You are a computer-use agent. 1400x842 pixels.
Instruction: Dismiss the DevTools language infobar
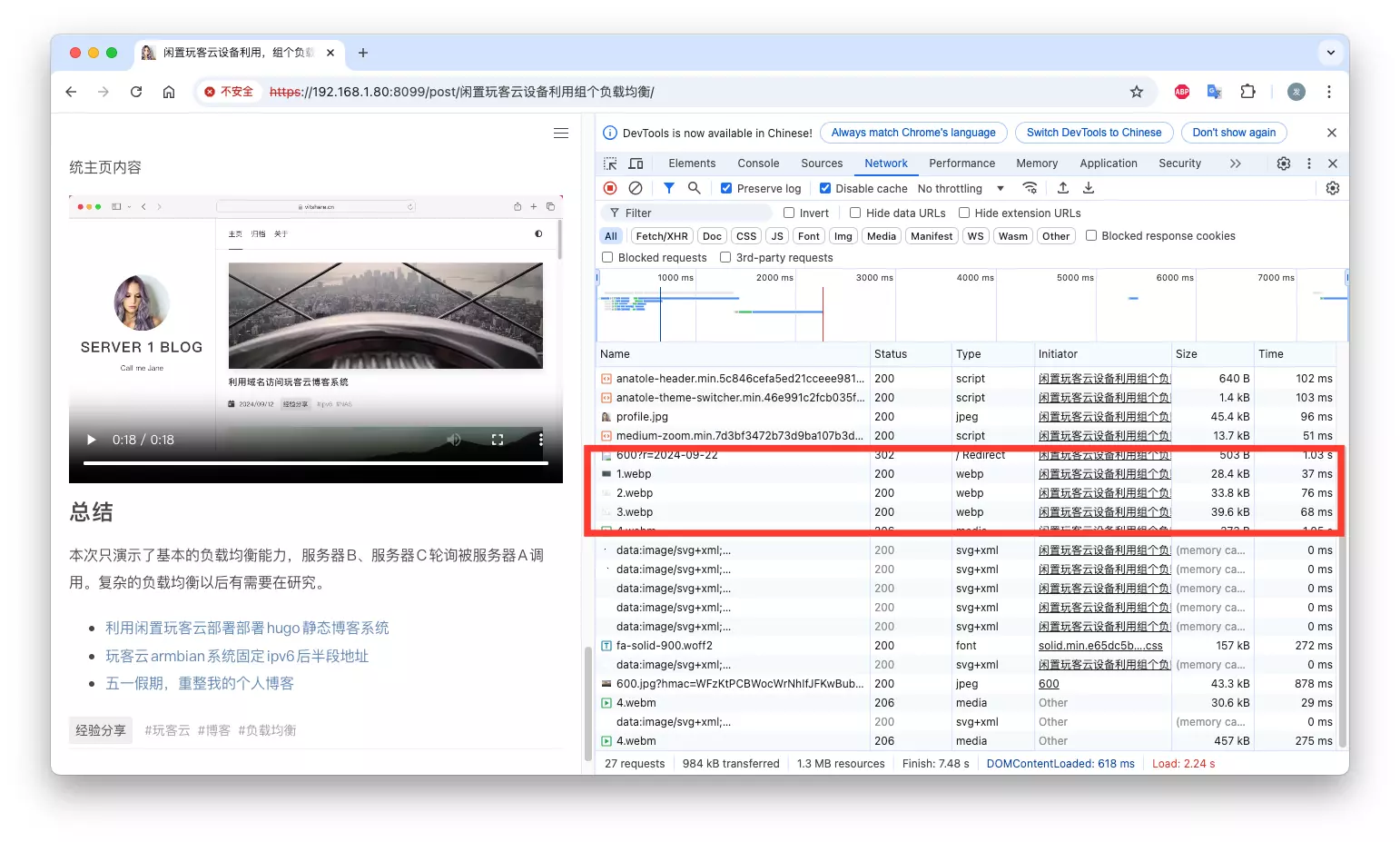(x=1331, y=133)
